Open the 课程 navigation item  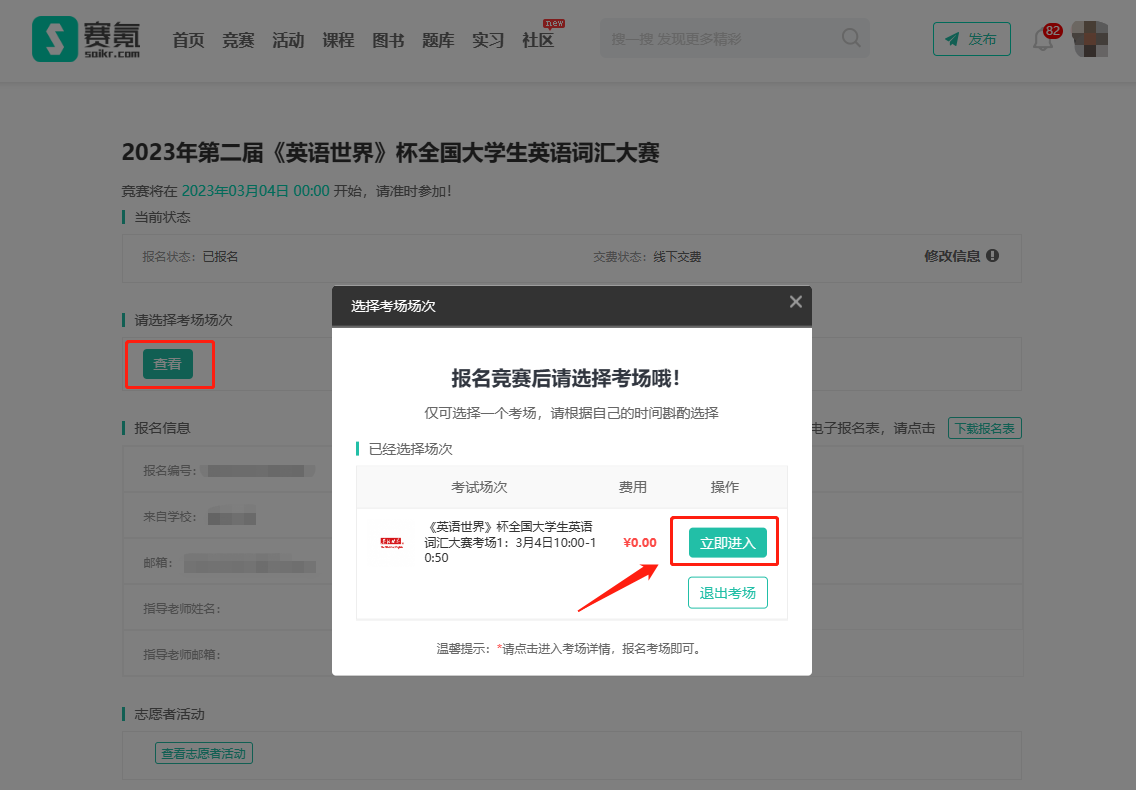coord(338,40)
